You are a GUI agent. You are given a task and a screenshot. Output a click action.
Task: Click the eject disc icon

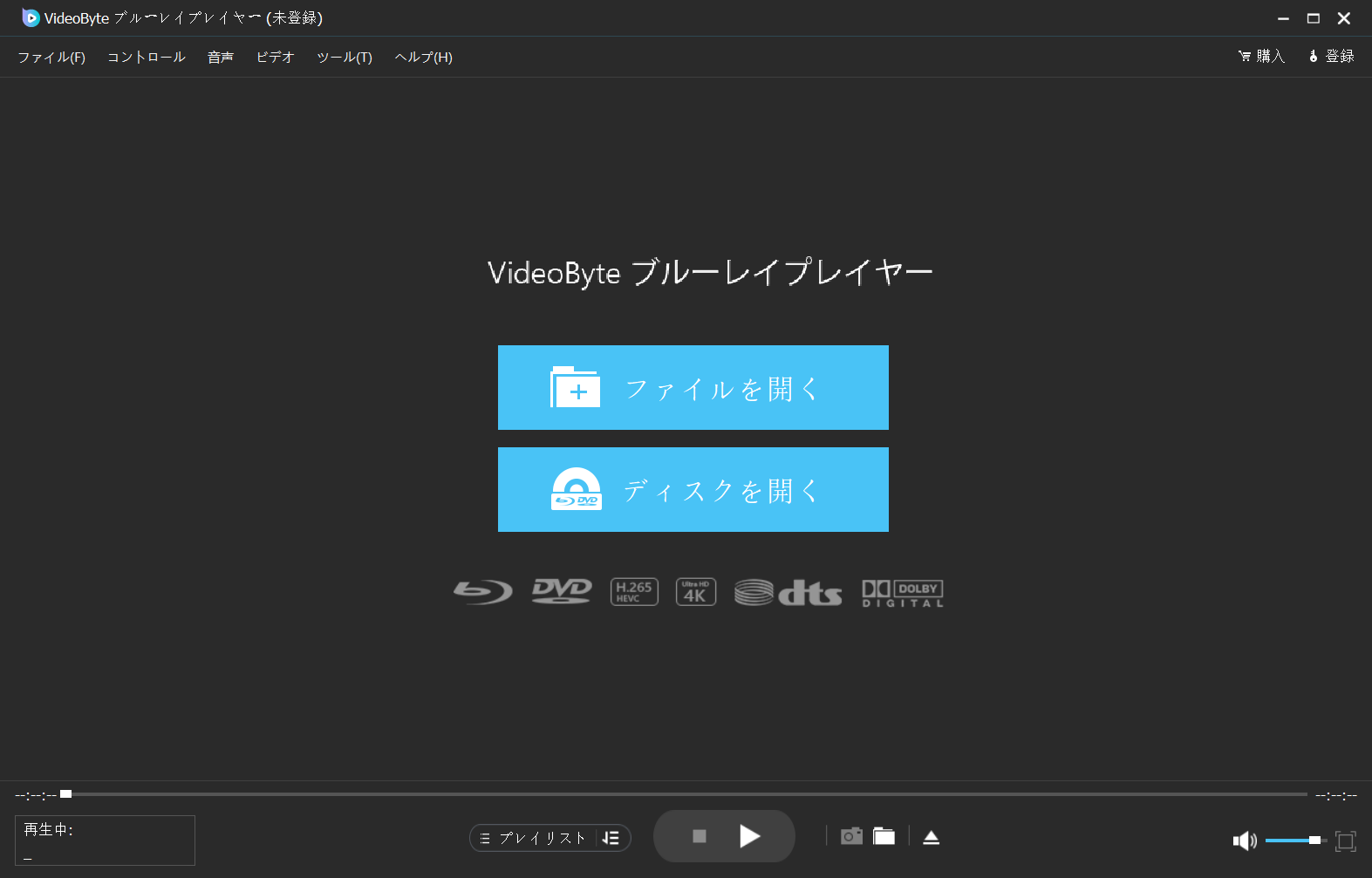click(931, 837)
